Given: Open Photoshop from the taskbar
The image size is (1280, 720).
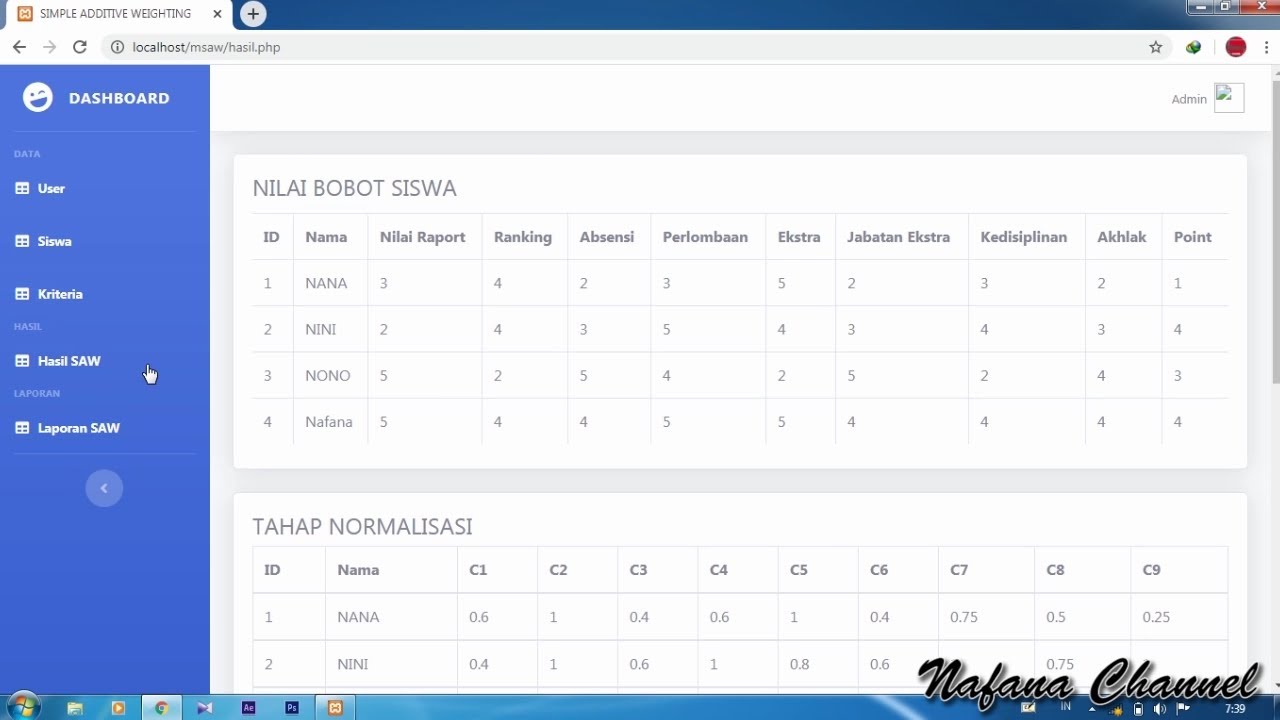Looking at the screenshot, I should pyautogui.click(x=292, y=708).
